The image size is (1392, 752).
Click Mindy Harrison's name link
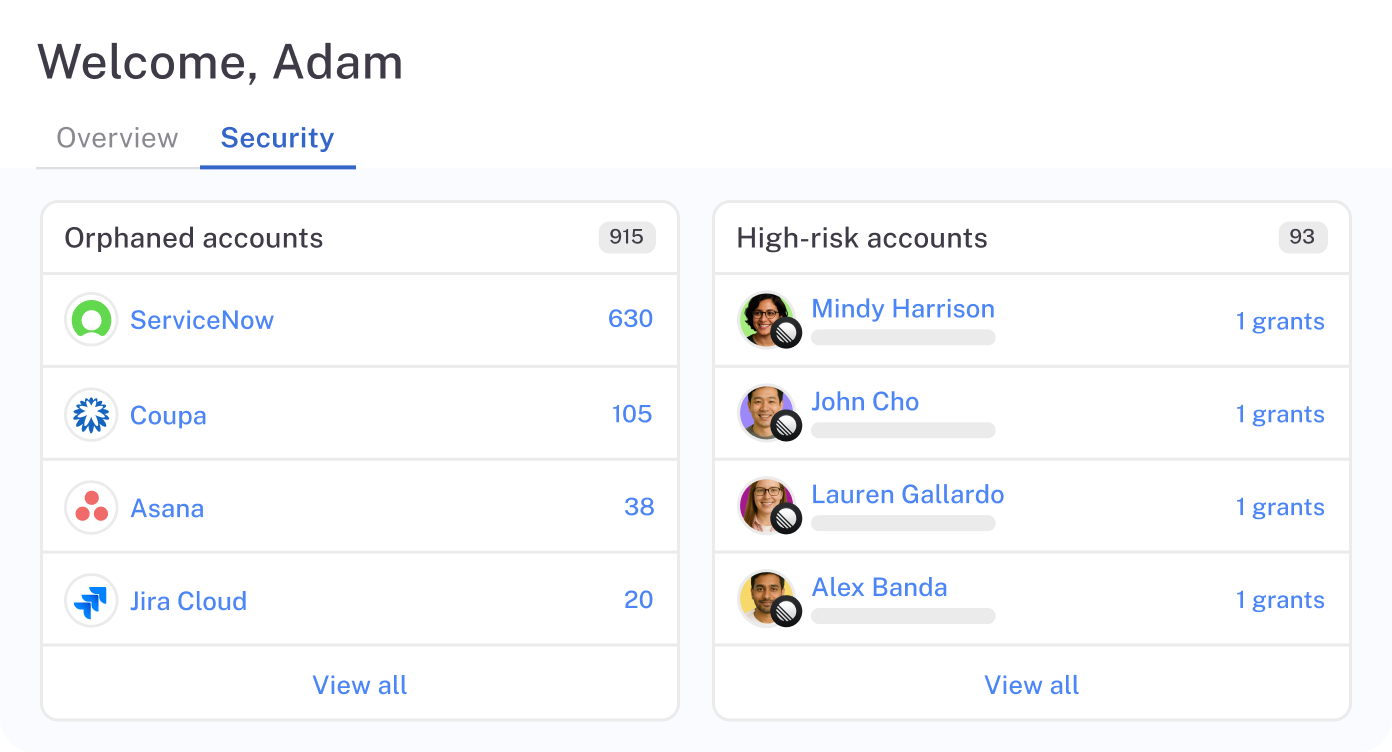[x=903, y=308]
